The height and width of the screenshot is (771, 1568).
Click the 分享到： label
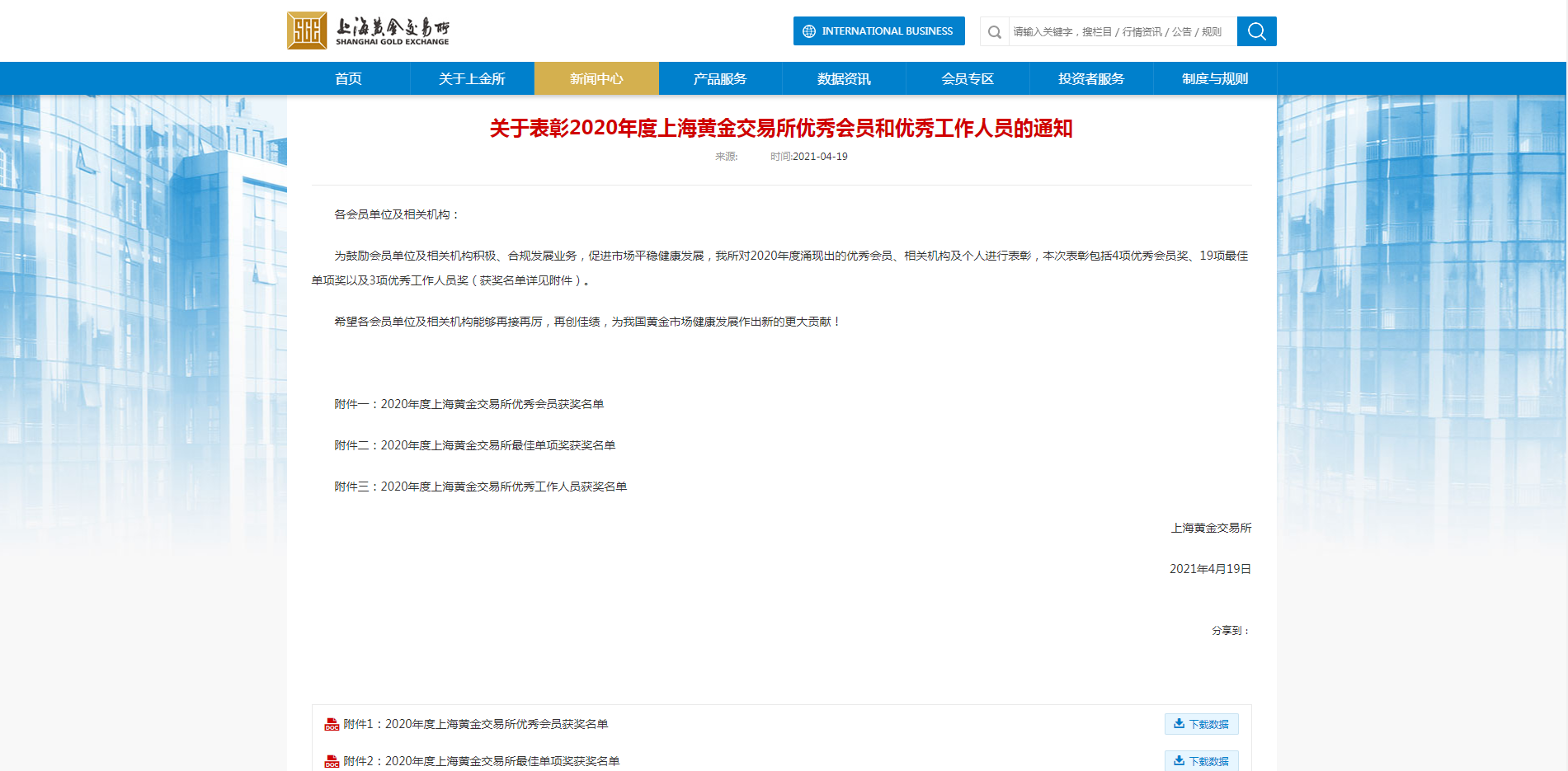pyautogui.click(x=1231, y=631)
